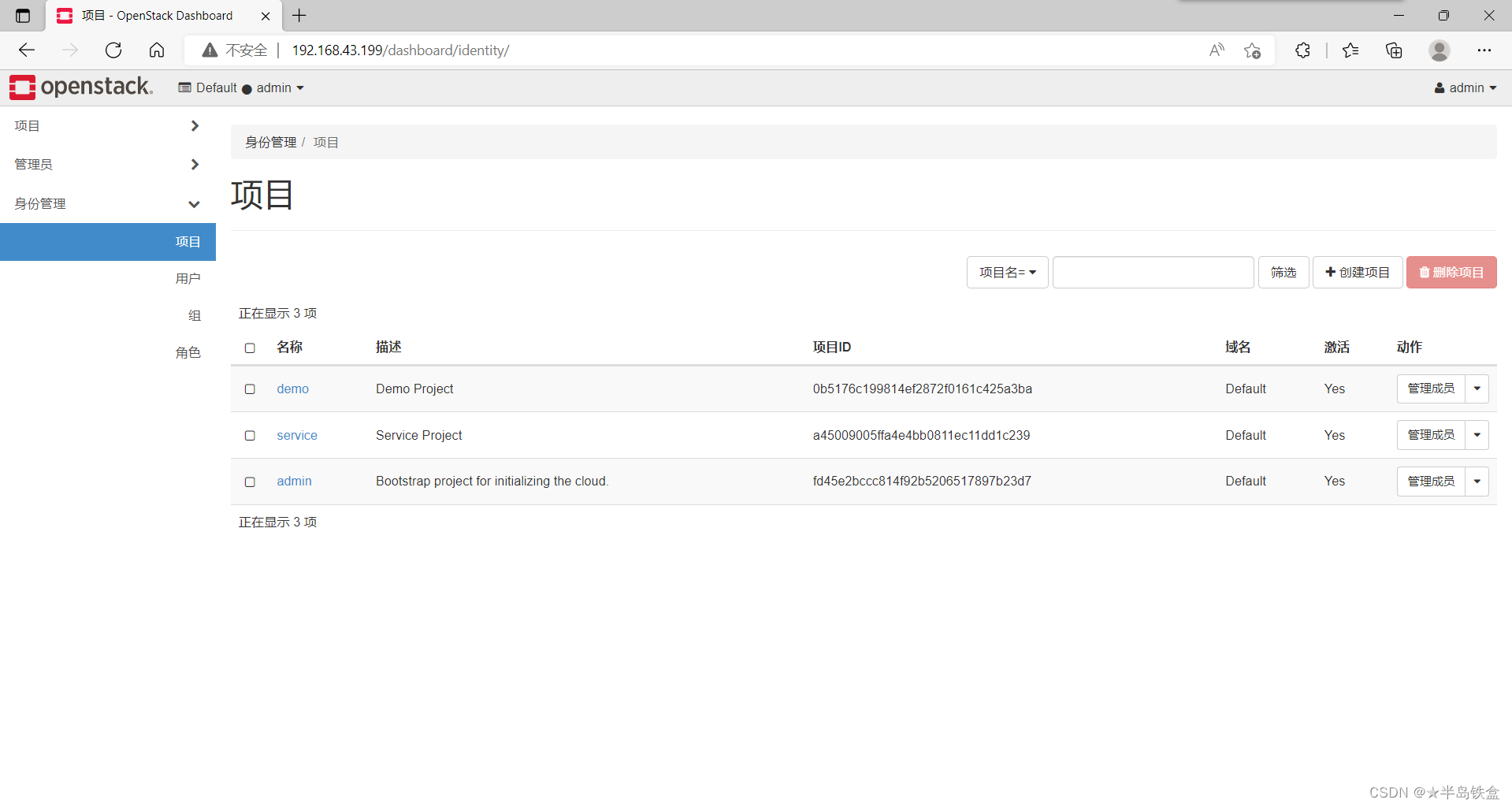Select admin project ID fd45e2bc... text
Viewport: 1512px width, 807px height.
[x=922, y=482]
